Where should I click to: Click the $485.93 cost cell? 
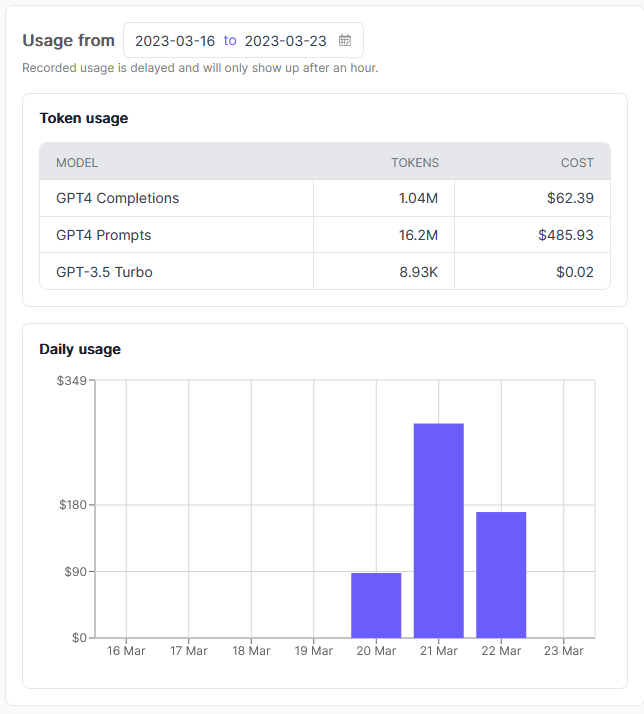tap(566, 235)
